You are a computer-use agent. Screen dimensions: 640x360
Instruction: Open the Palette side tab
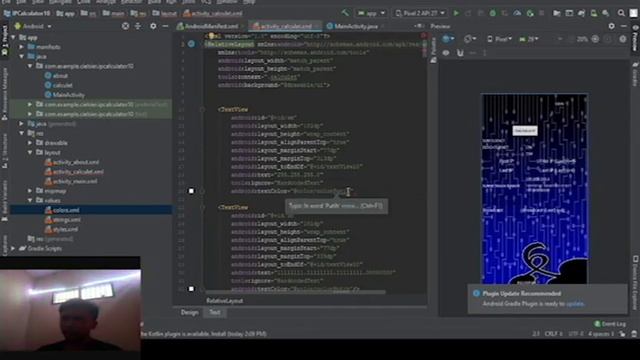click(x=433, y=50)
